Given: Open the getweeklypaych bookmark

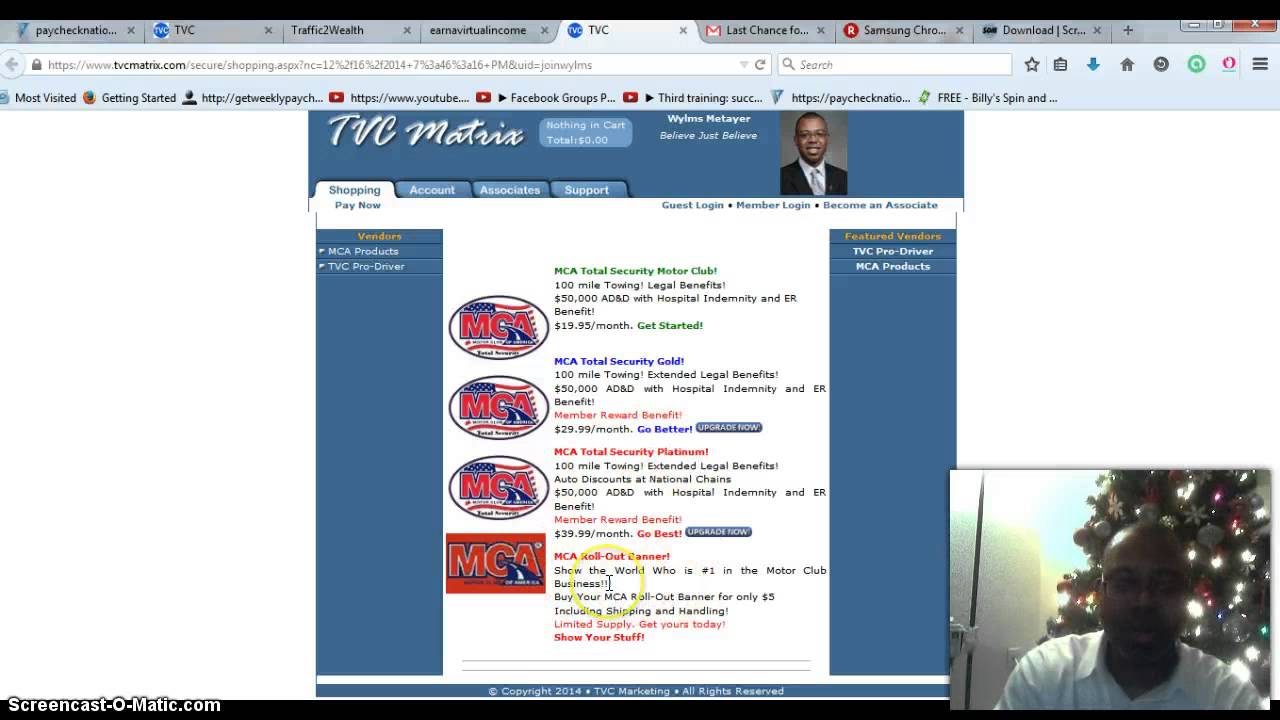Looking at the screenshot, I should pyautogui.click(x=253, y=98).
